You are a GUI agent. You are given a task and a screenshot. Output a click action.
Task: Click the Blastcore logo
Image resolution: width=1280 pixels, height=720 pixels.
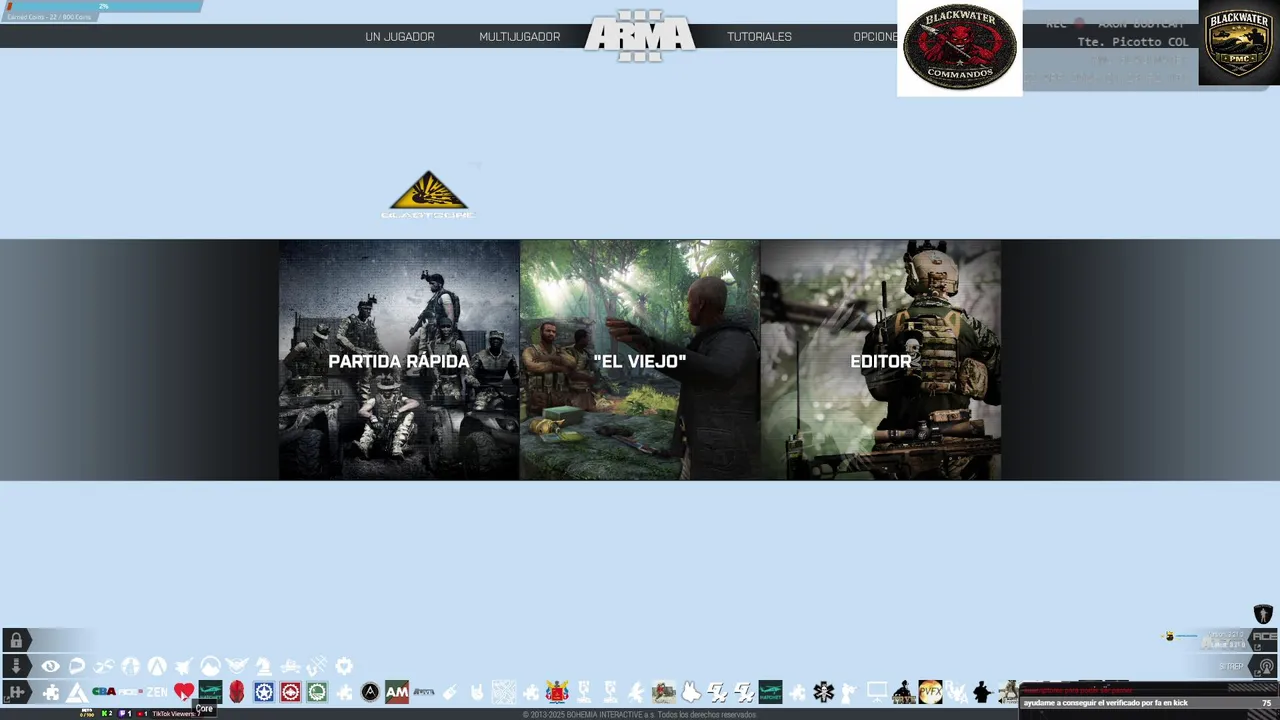pyautogui.click(x=428, y=195)
